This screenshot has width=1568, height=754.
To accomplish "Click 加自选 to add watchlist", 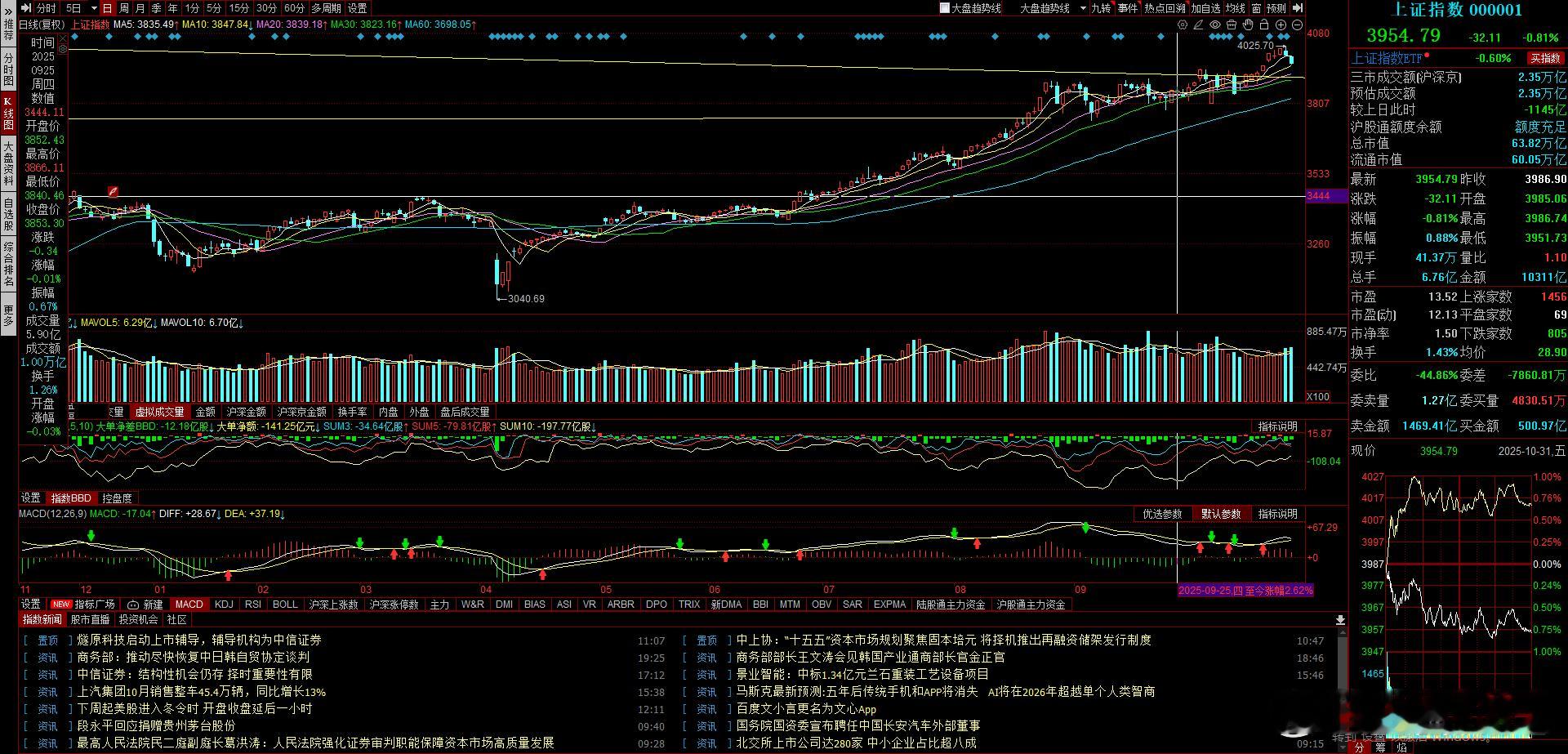I will coord(1205,8).
